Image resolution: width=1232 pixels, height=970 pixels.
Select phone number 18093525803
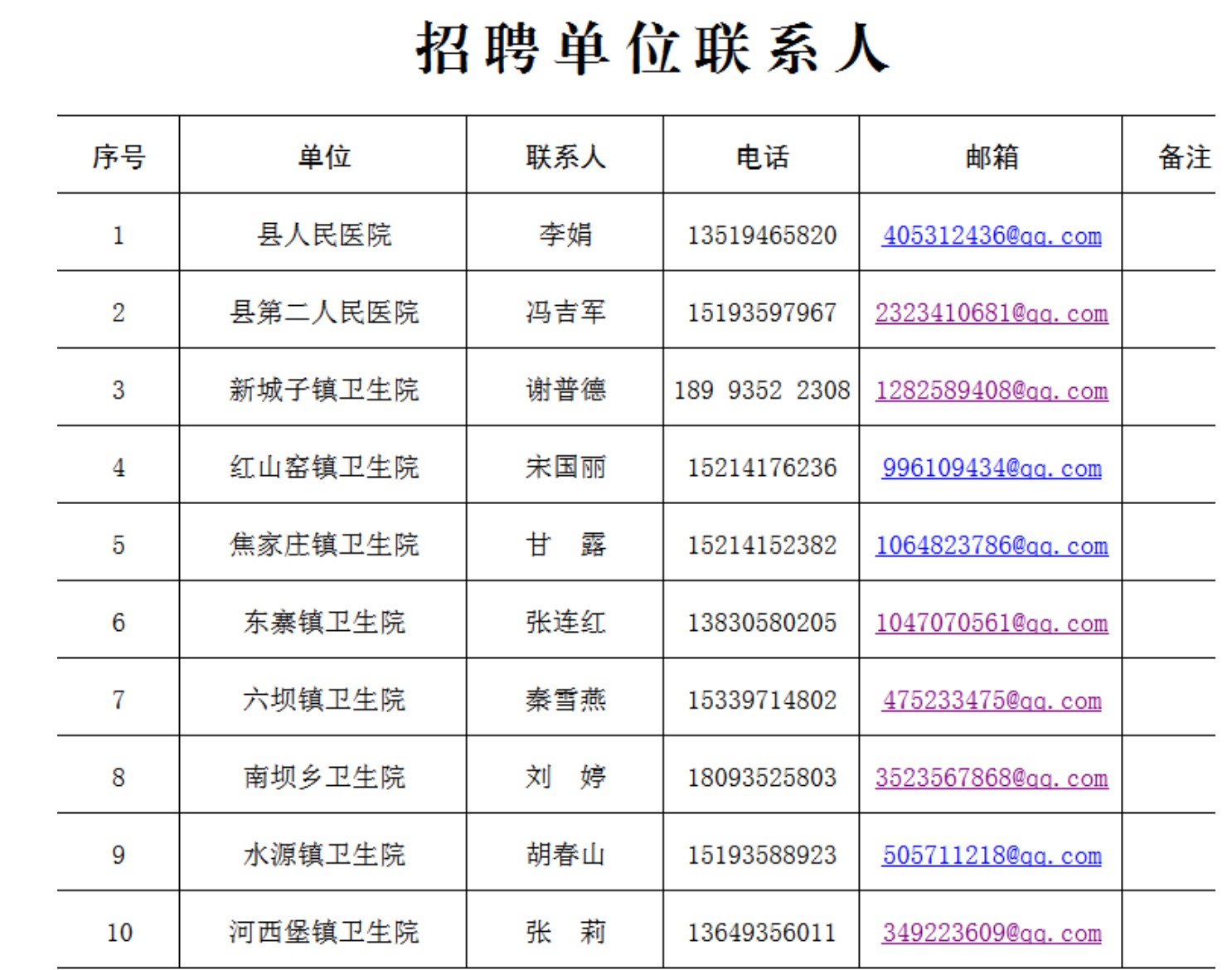click(x=762, y=778)
